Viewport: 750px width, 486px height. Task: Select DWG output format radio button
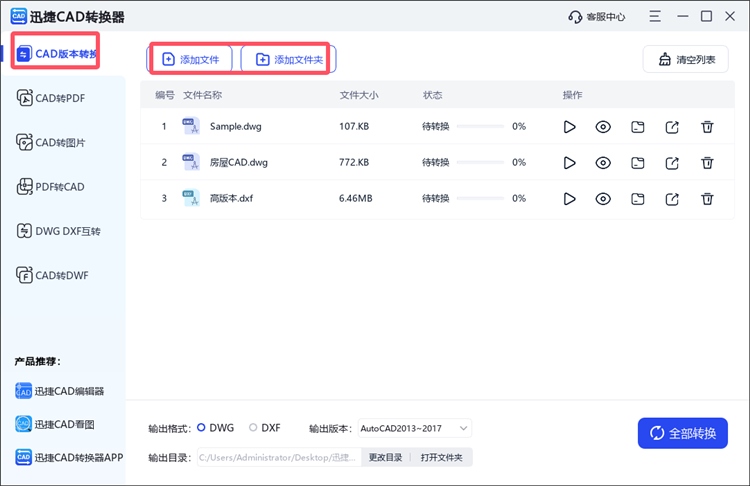coord(201,428)
